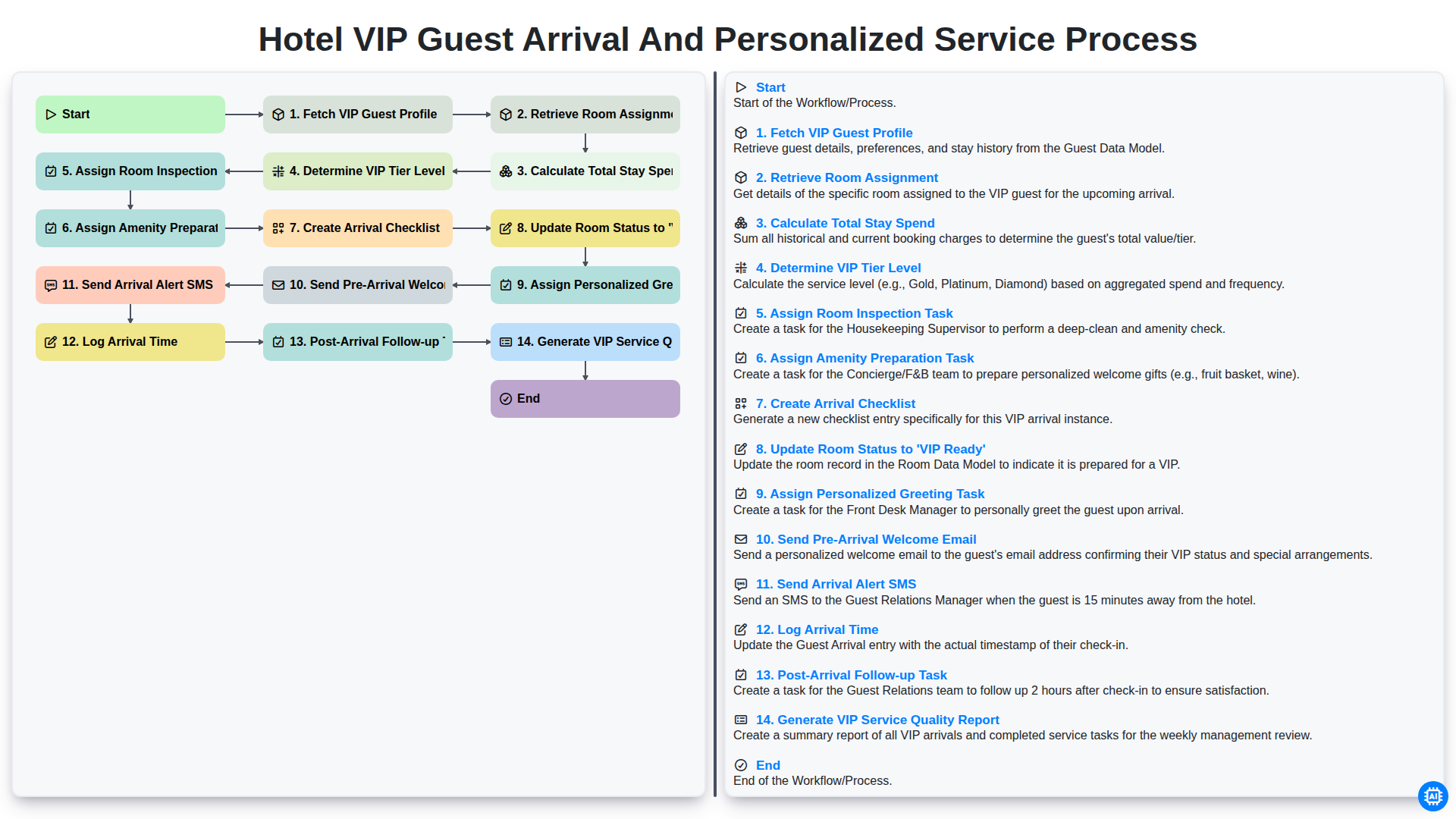Click the SMS bubble icon beside step 11 heading

coord(741,584)
